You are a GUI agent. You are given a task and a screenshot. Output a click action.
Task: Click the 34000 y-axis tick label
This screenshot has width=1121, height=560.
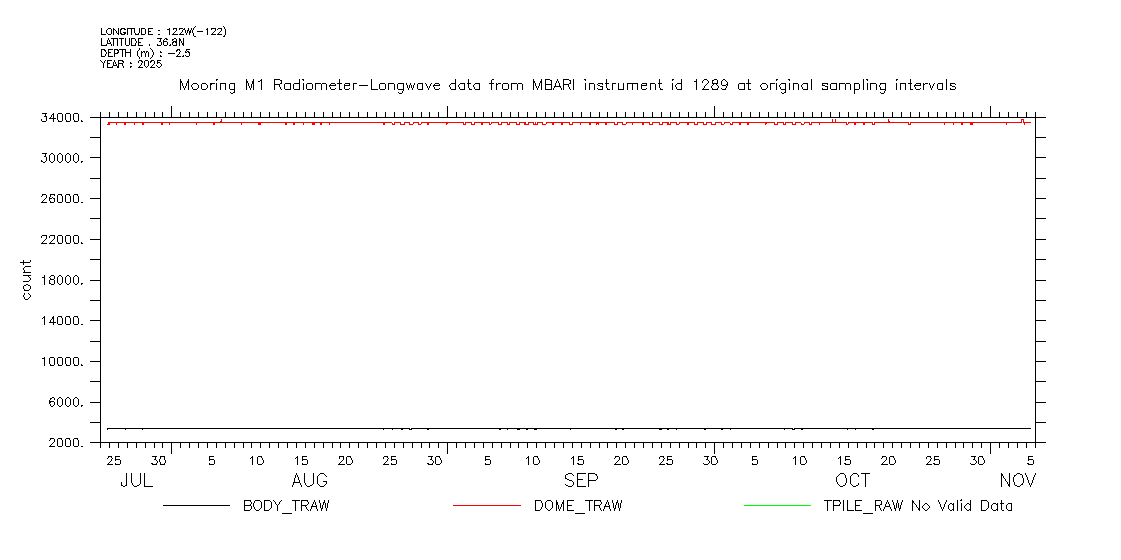click(62, 118)
